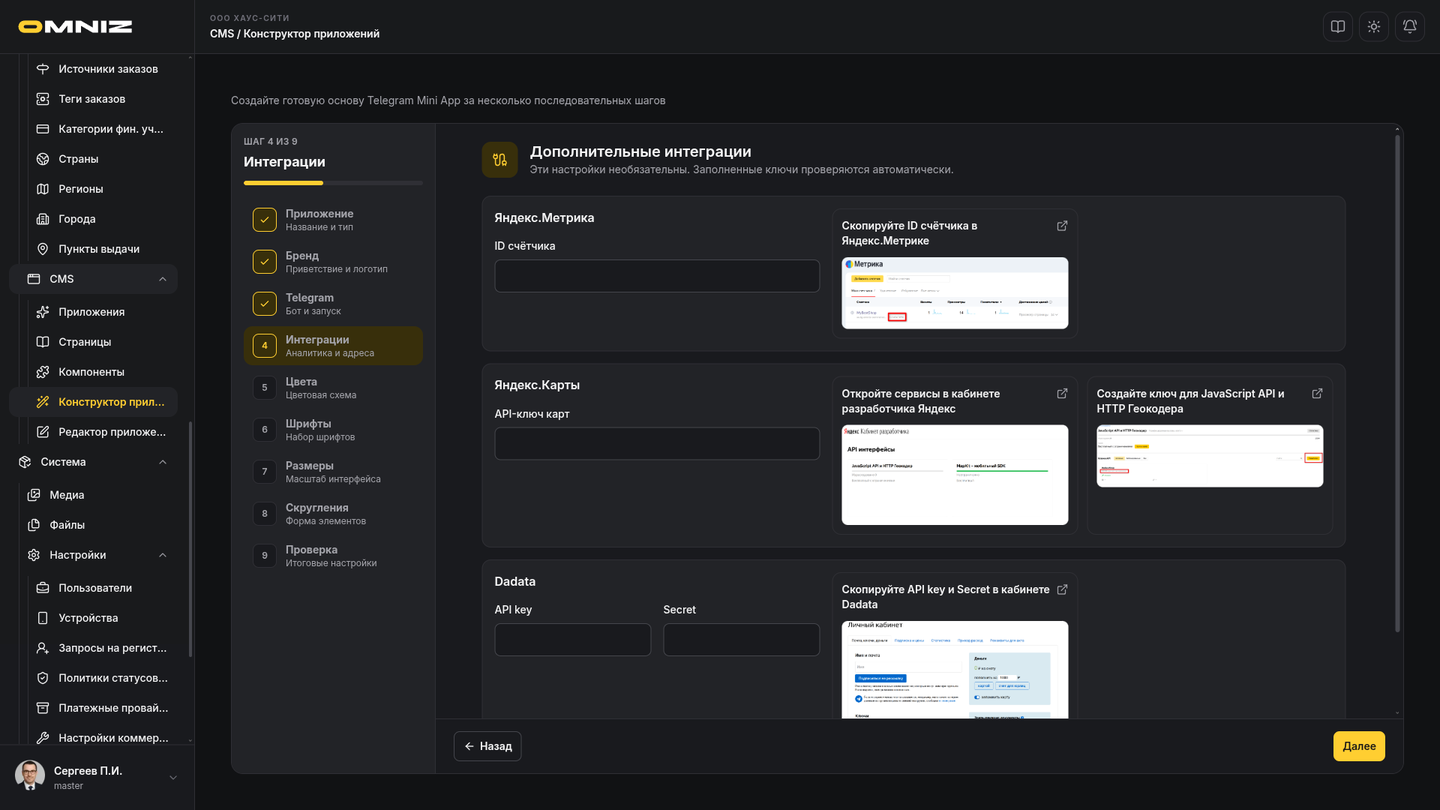Click the sidebar vertical scrollbar
The height and width of the screenshot is (810, 1440).
pyautogui.click(x=190, y=540)
